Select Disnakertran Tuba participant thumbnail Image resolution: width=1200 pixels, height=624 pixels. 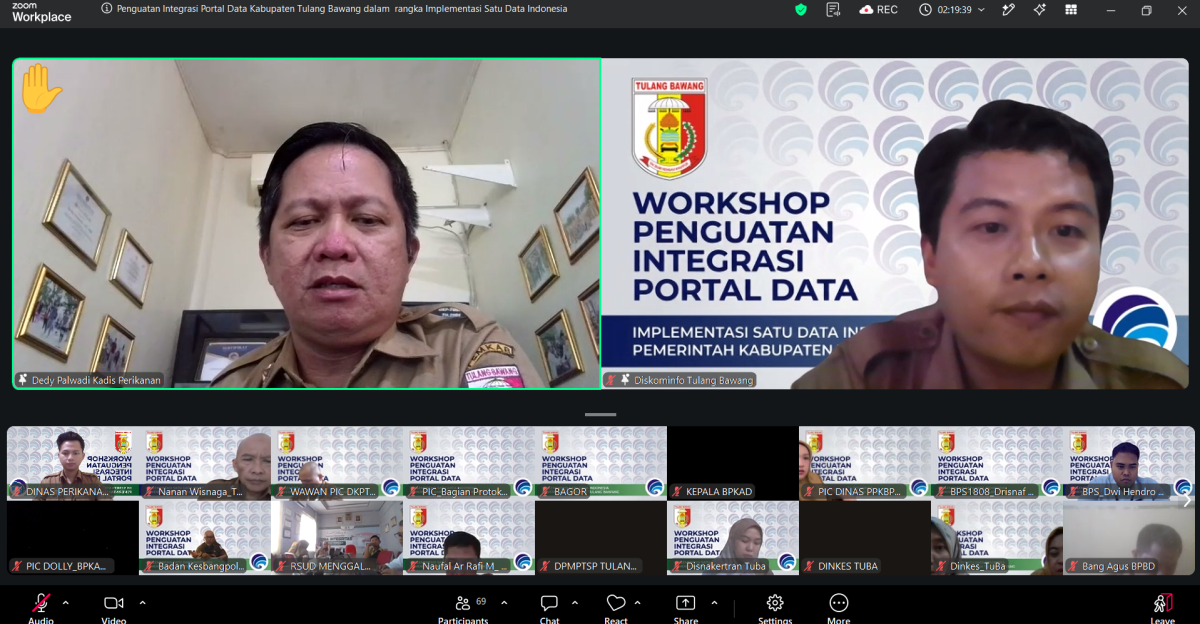733,538
